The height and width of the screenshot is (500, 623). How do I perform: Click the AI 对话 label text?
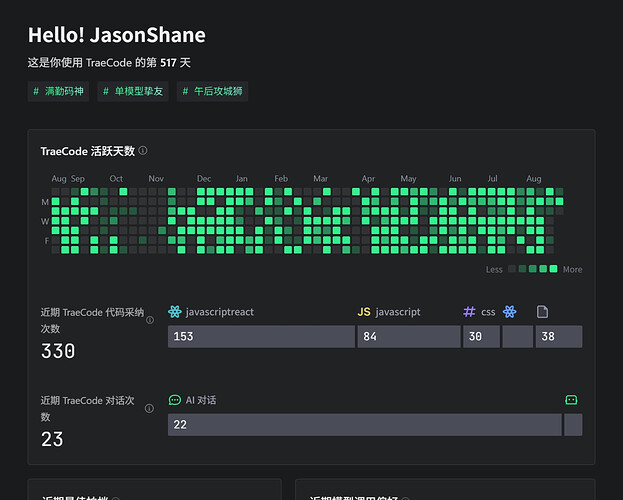pos(201,400)
